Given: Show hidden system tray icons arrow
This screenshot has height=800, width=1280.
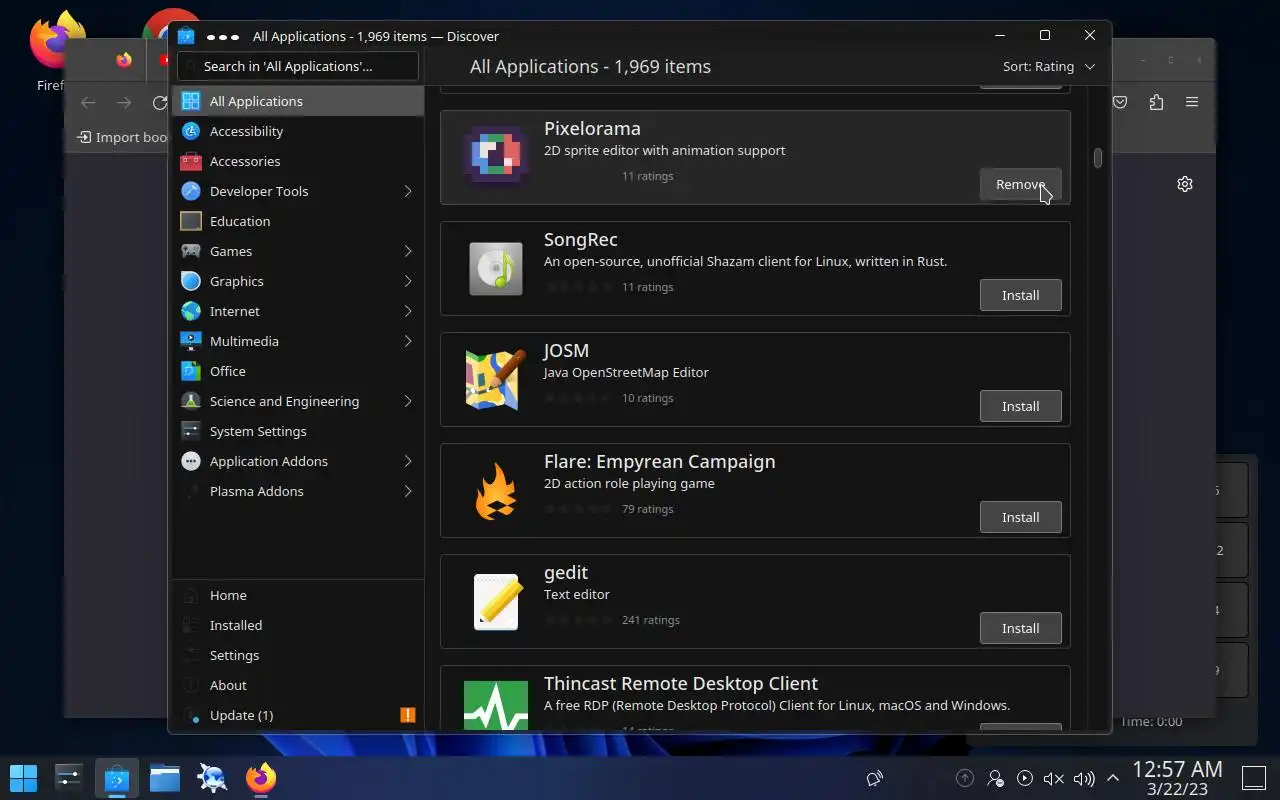Looking at the screenshot, I should pyautogui.click(x=1112, y=778).
